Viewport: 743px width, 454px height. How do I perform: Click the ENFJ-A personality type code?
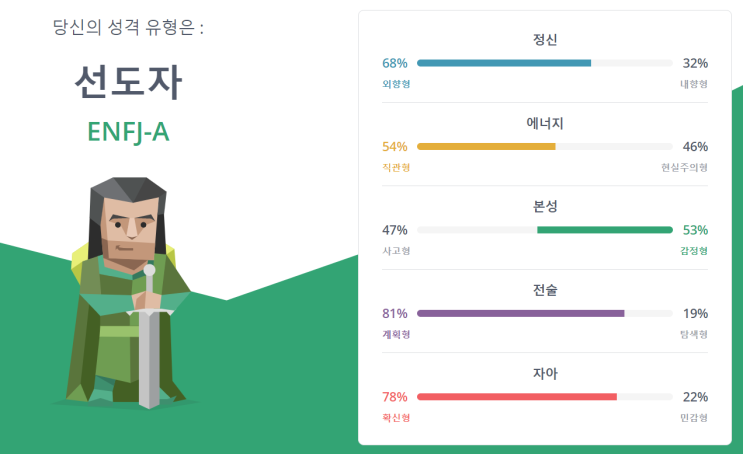[x=128, y=132]
